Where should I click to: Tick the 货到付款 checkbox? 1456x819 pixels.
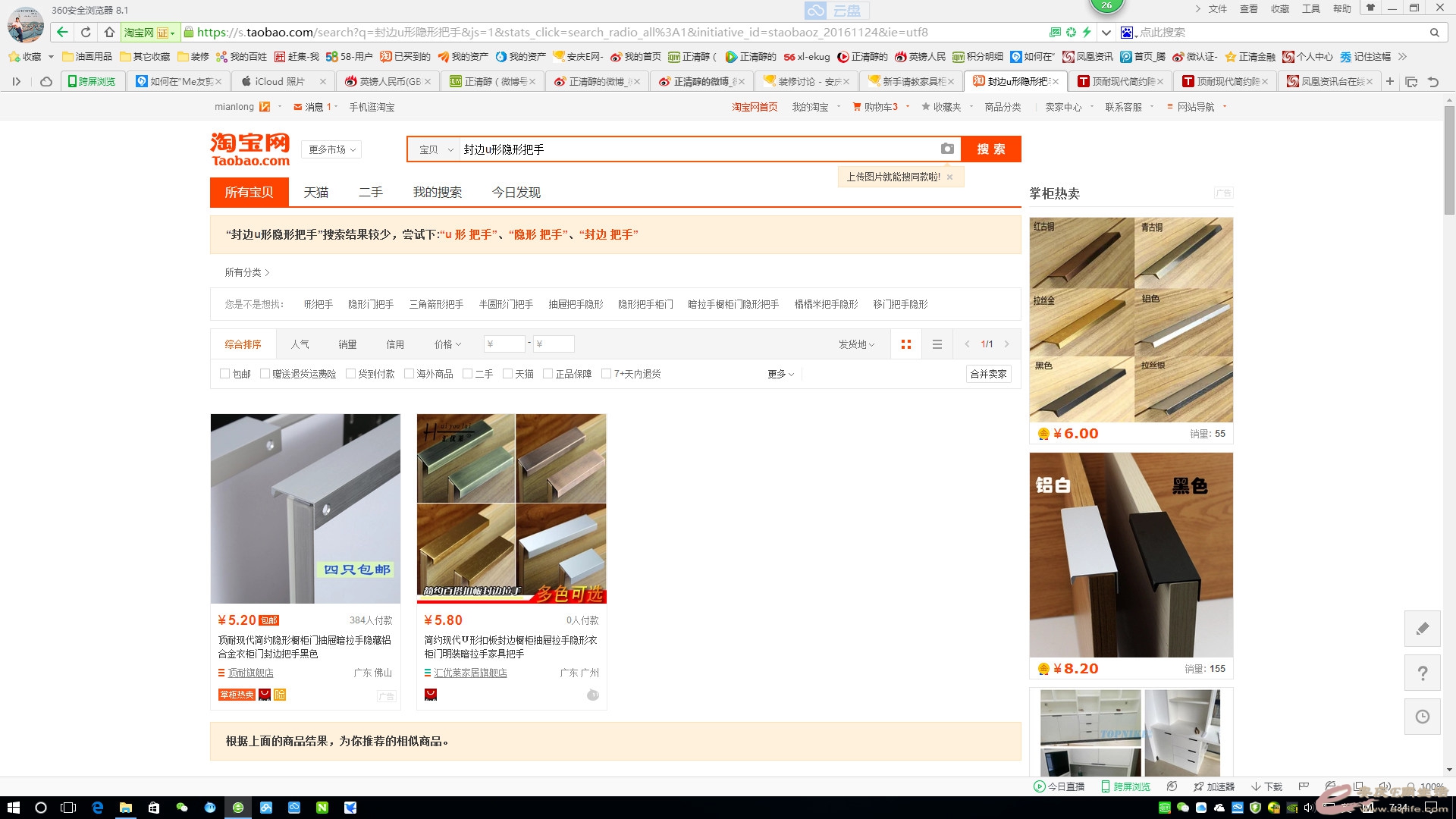[350, 374]
